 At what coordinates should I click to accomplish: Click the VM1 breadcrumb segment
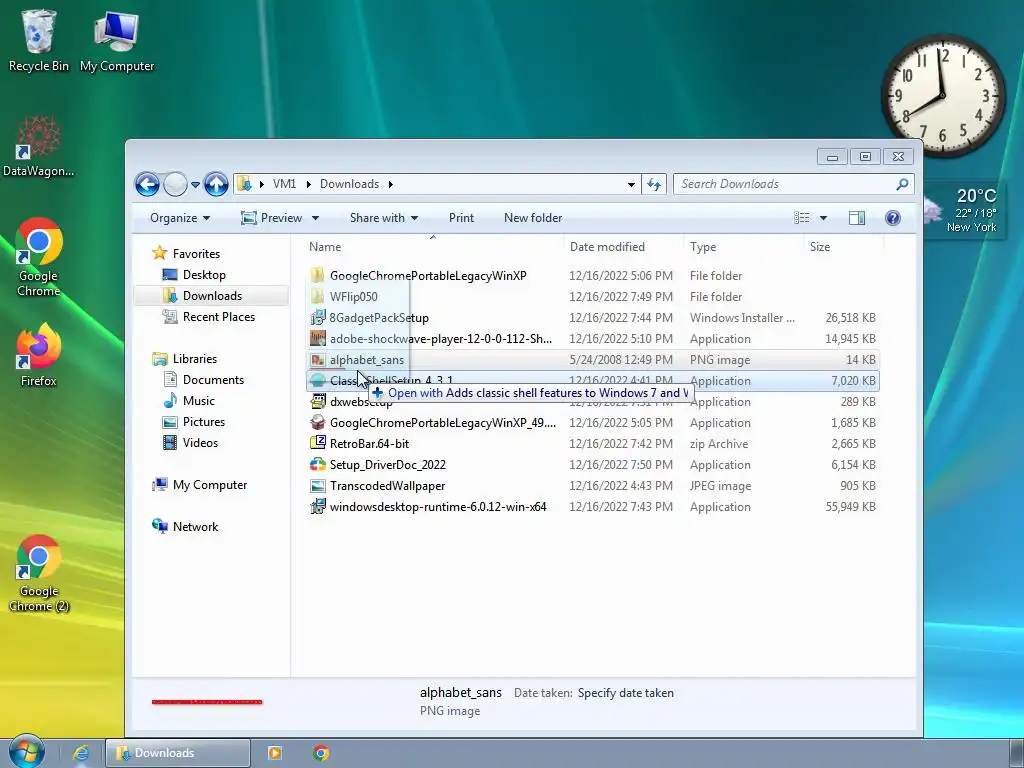[284, 184]
